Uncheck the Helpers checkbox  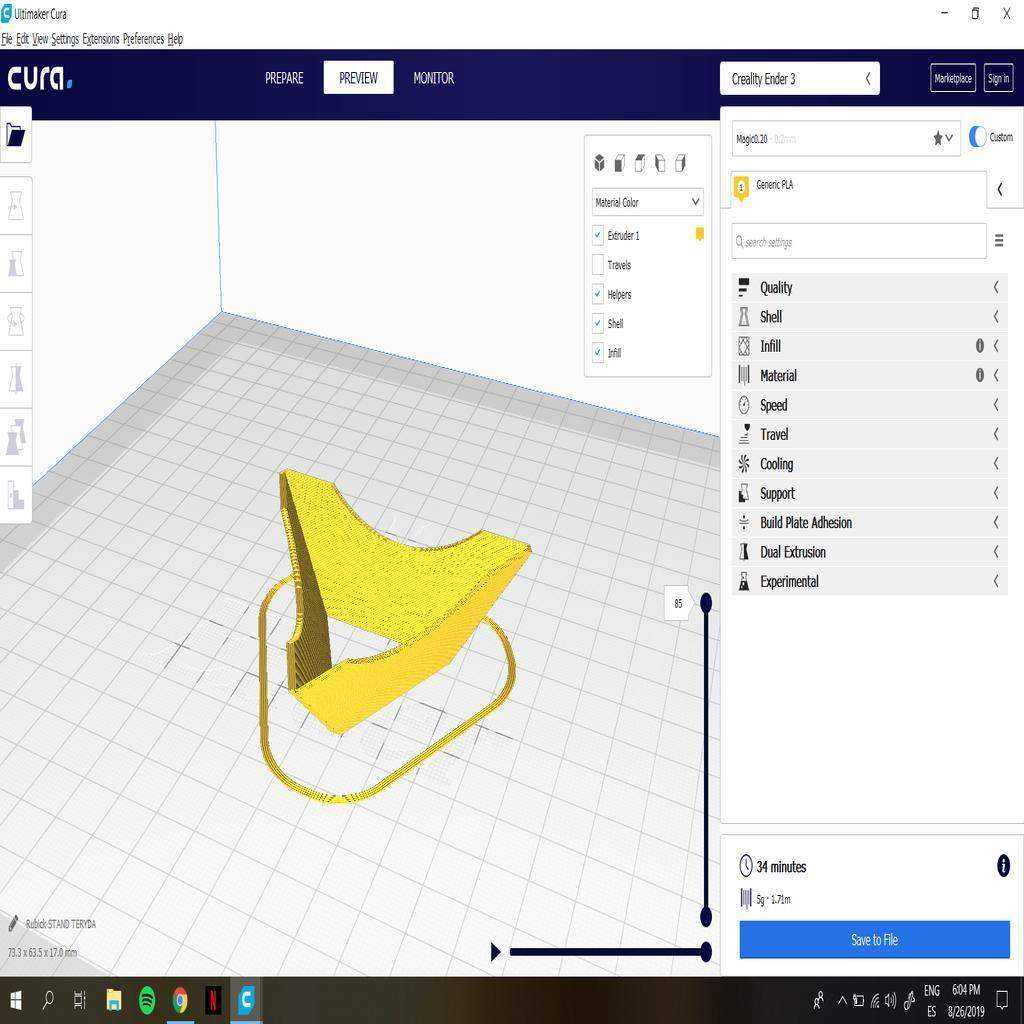pos(598,294)
